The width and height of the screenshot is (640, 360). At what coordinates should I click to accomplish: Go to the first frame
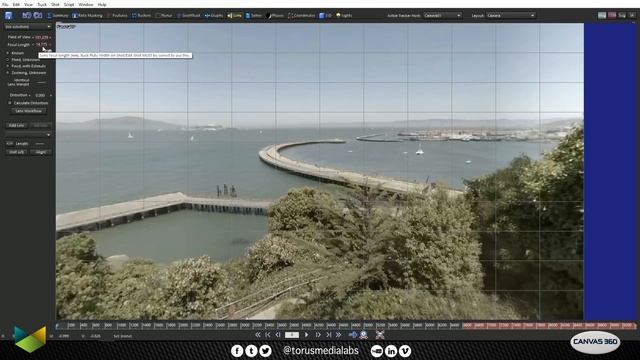pyautogui.click(x=268, y=335)
